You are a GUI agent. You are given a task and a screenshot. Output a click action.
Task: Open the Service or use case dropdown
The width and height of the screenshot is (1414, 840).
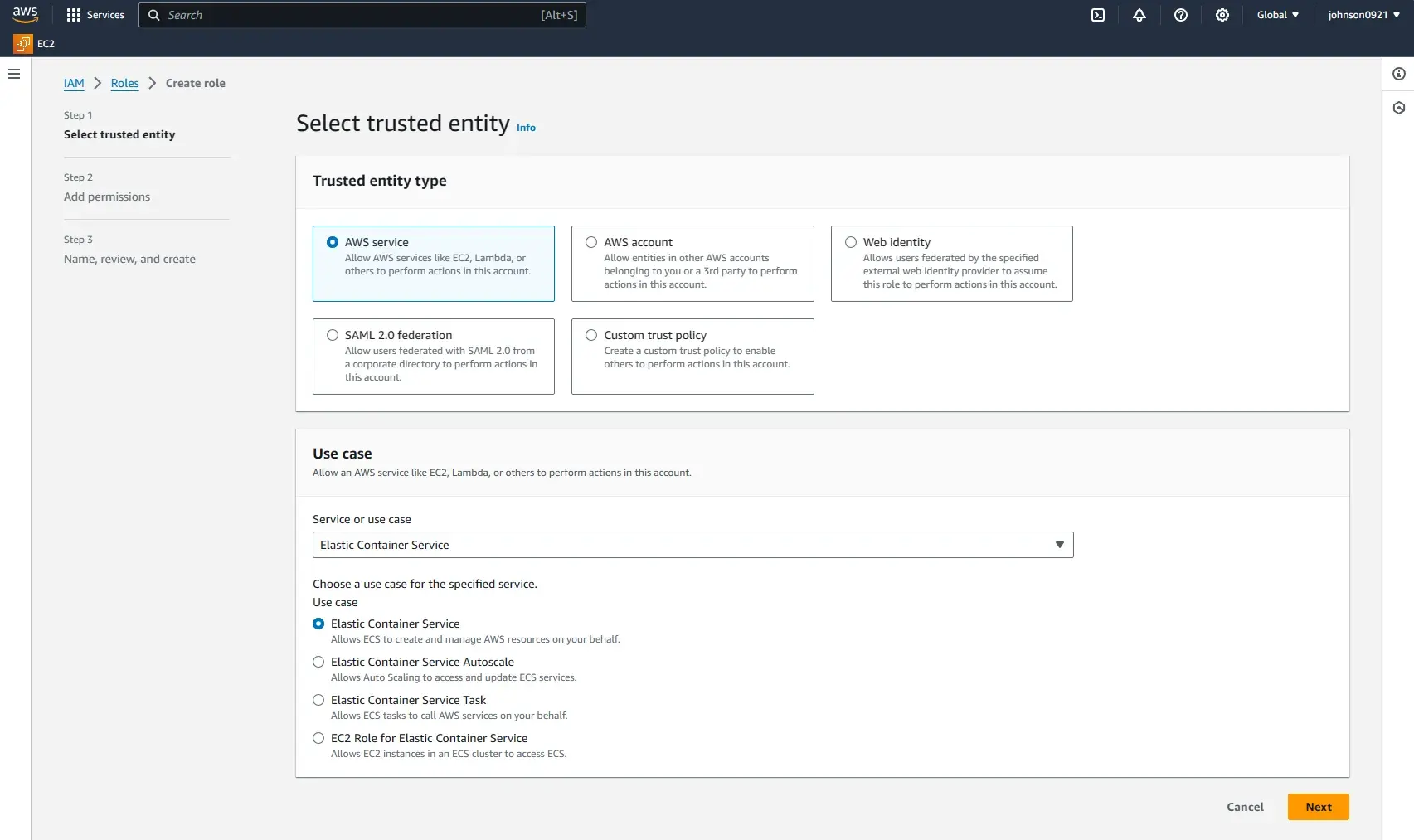[x=1059, y=545]
